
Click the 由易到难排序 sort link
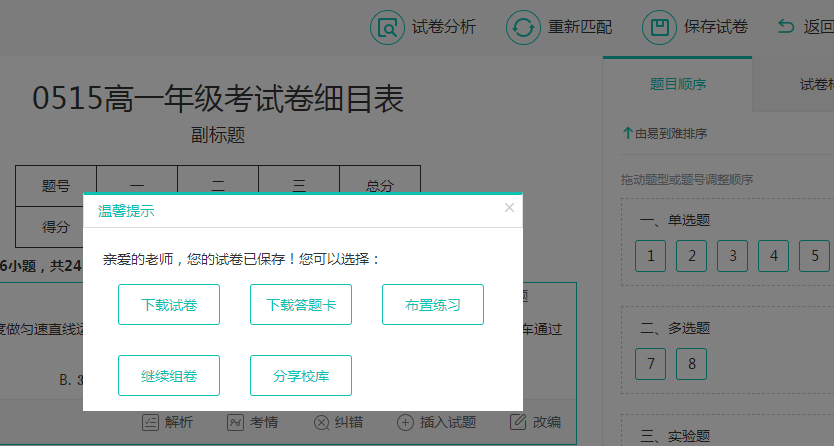671,133
